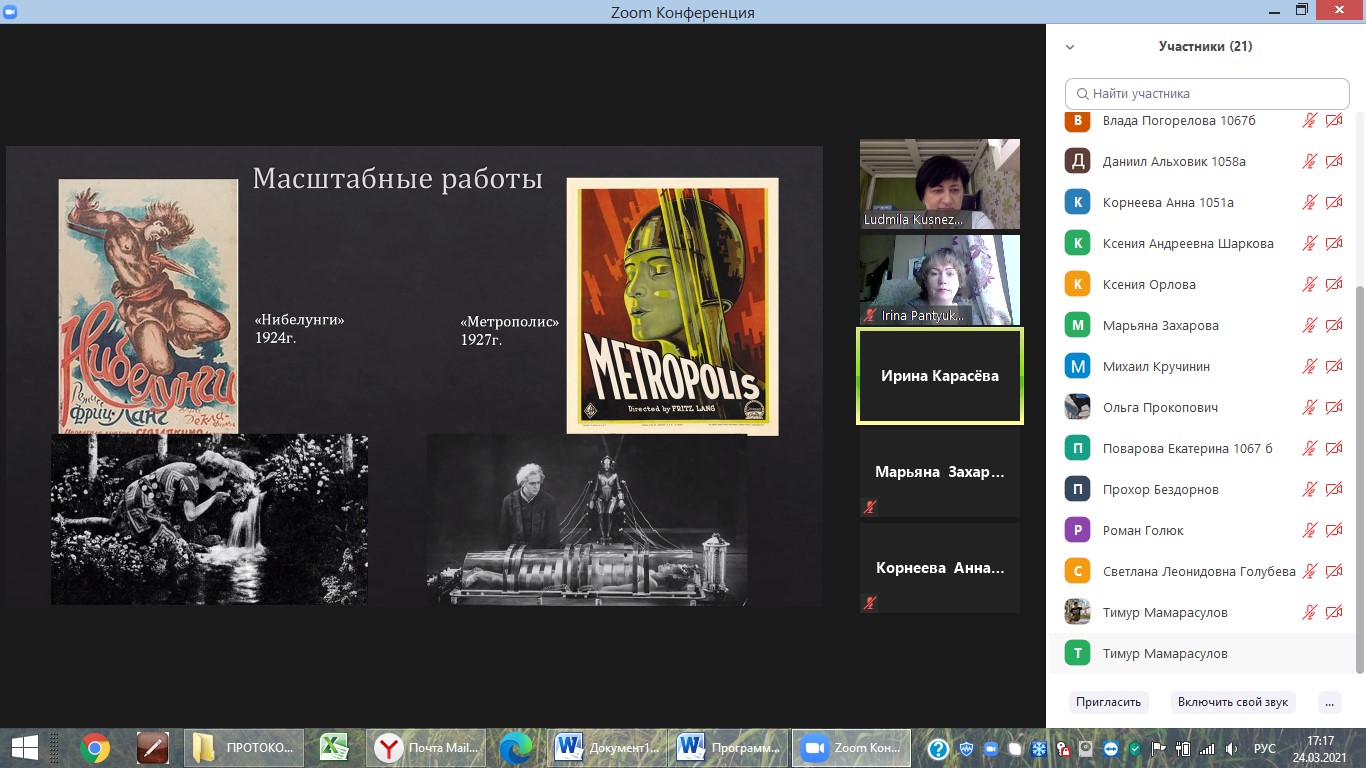Select highlighted Тимур Мамарасулов row with green avatar
The height and width of the screenshot is (768, 1366).
(1200, 653)
